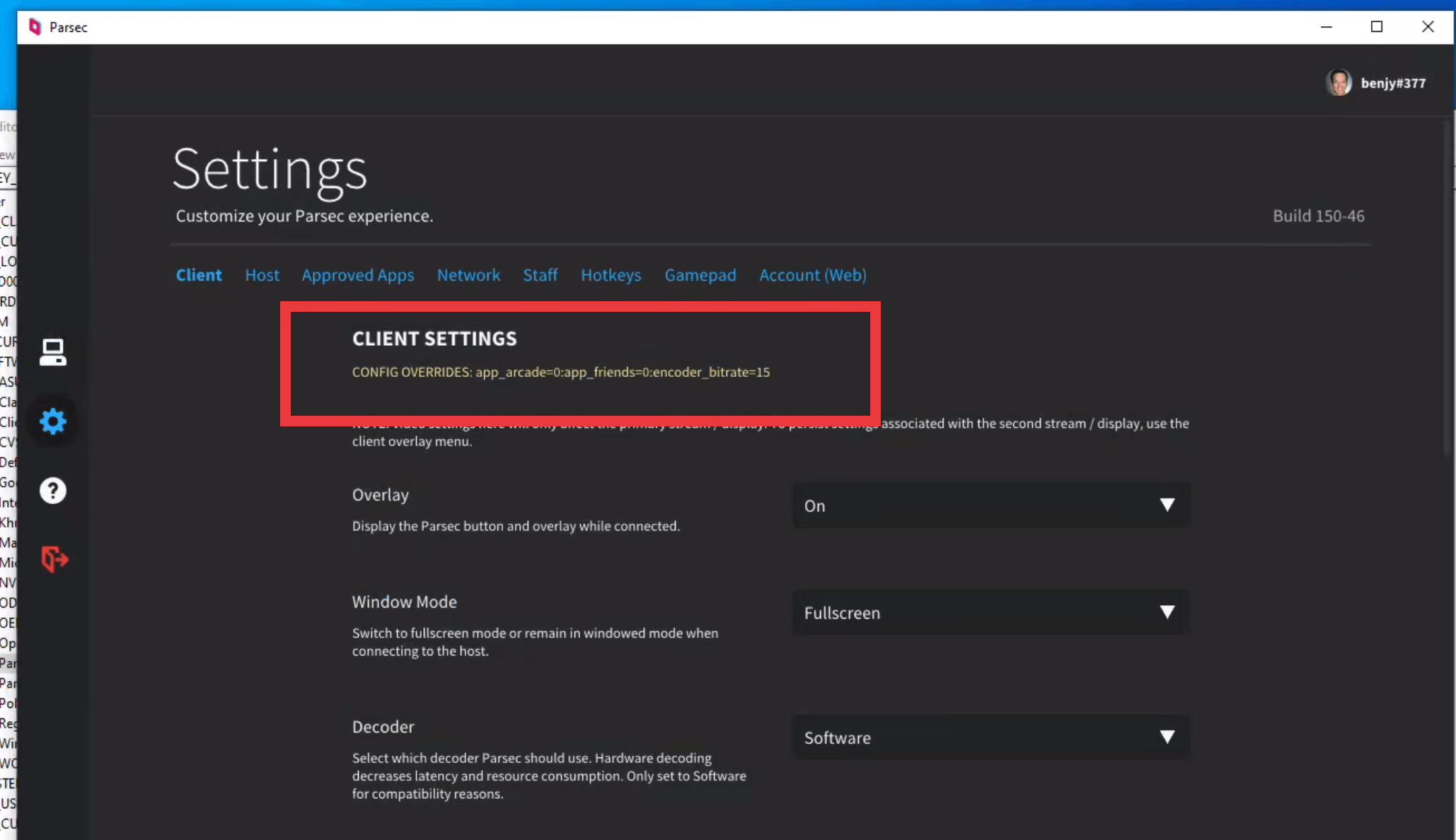Switch to the Host tab
This screenshot has width=1456, height=840.
[x=262, y=275]
